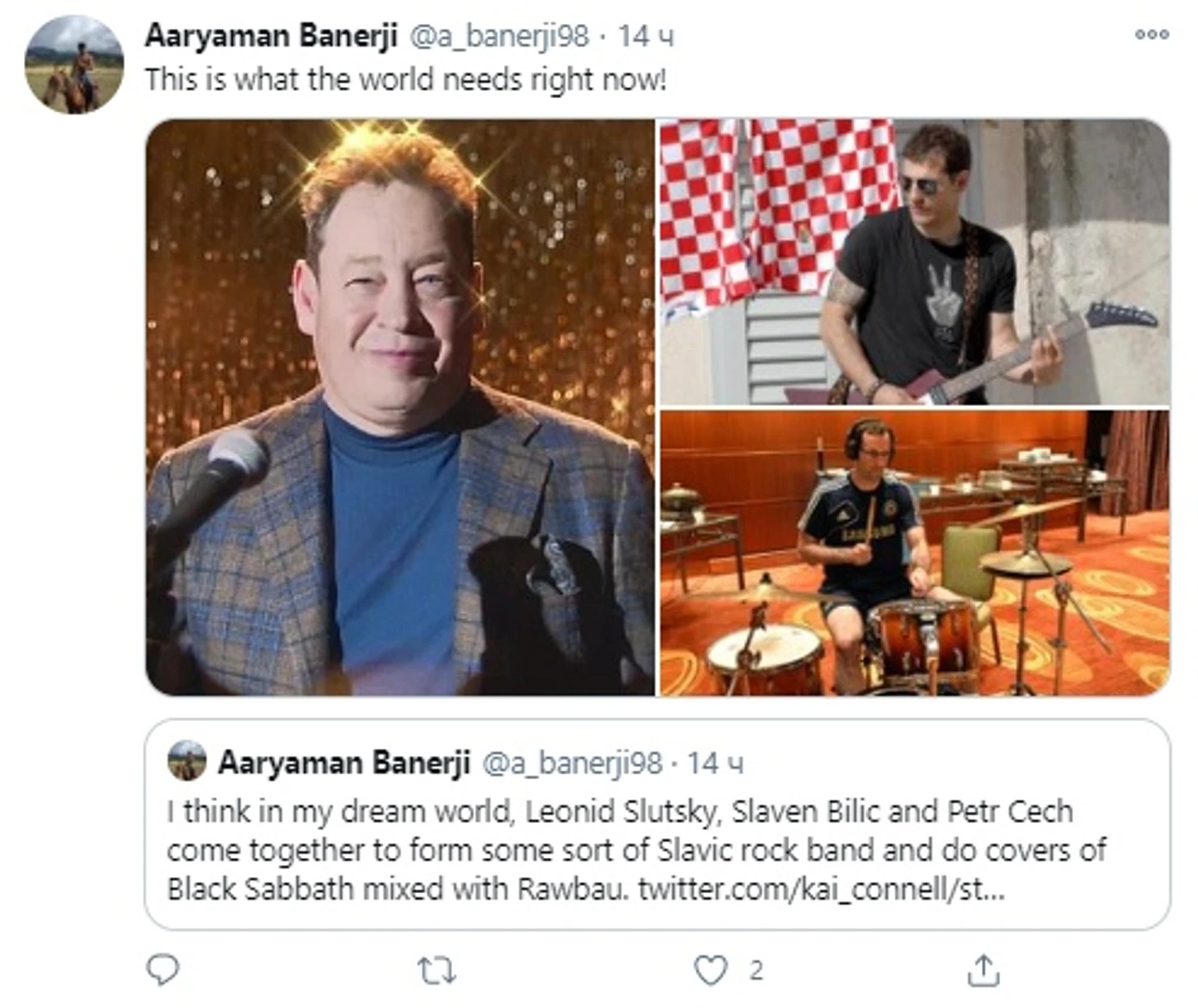Open the three-dot more options menu
This screenshot has height=1008, width=1198.
[x=1151, y=34]
